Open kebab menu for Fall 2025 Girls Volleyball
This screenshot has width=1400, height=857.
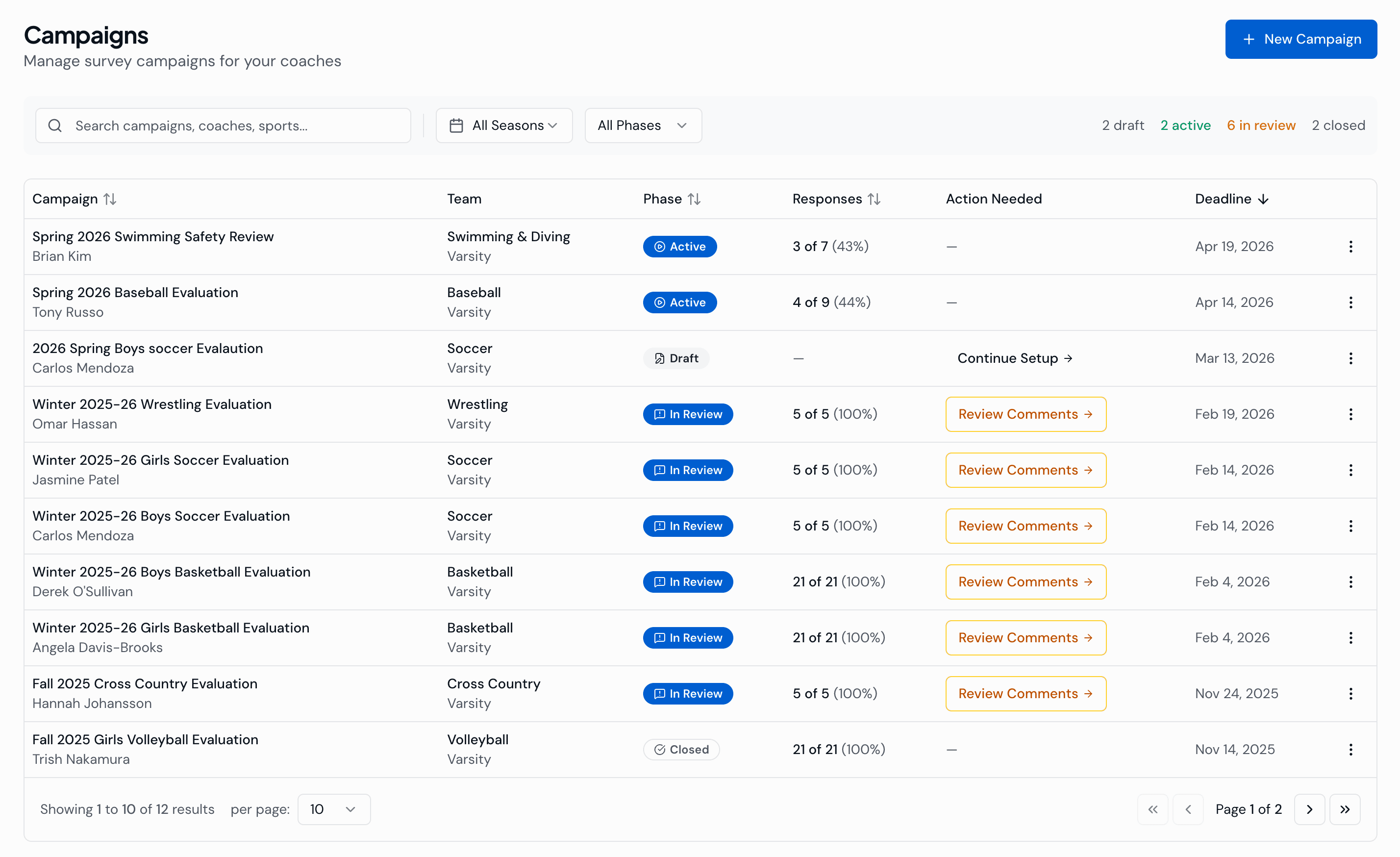1350,749
